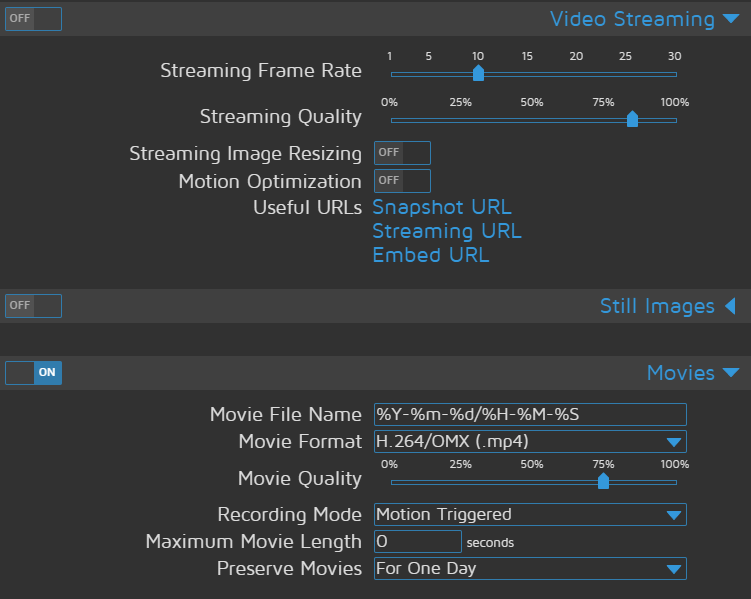The width and height of the screenshot is (751, 599).
Task: Click the Video Streaming section title
Action: [632, 19]
